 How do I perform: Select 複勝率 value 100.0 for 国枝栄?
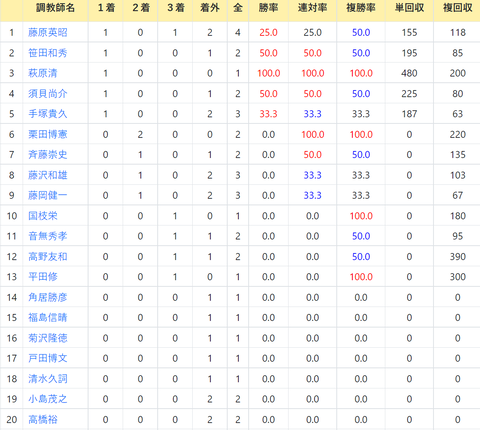pos(361,216)
